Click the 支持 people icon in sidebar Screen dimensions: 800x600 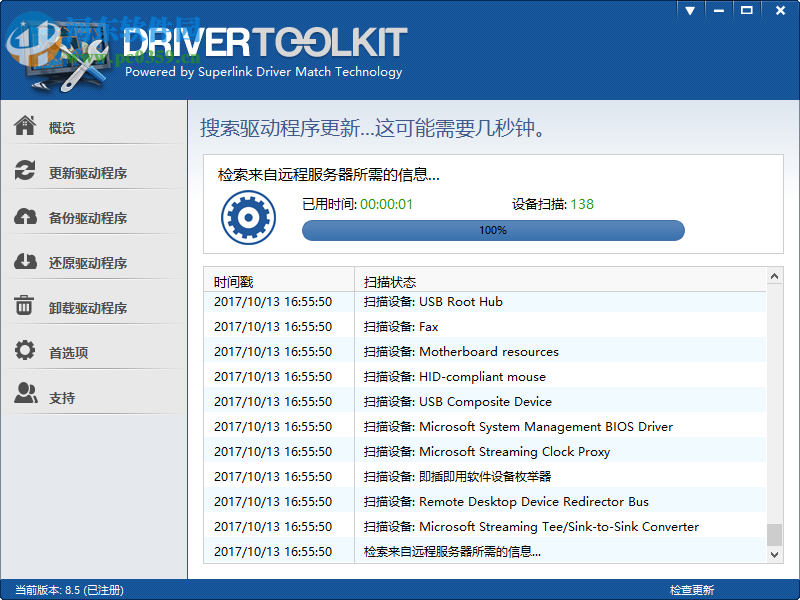coord(27,394)
